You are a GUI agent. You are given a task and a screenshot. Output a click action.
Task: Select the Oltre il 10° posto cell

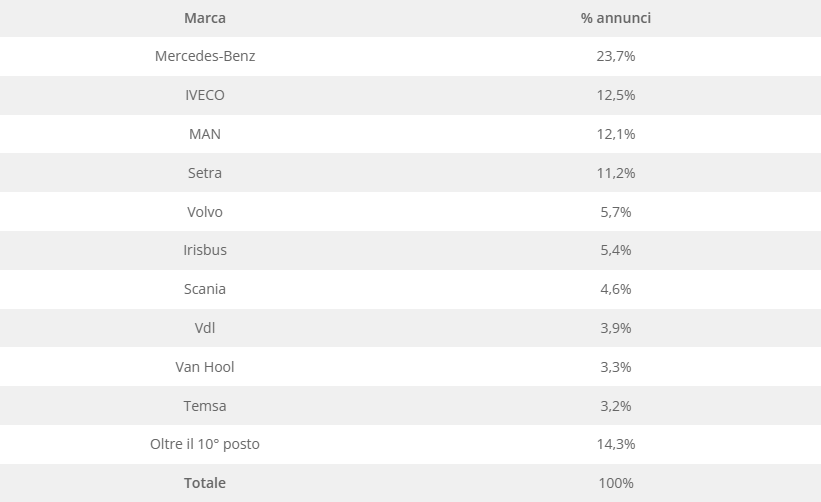click(205, 444)
